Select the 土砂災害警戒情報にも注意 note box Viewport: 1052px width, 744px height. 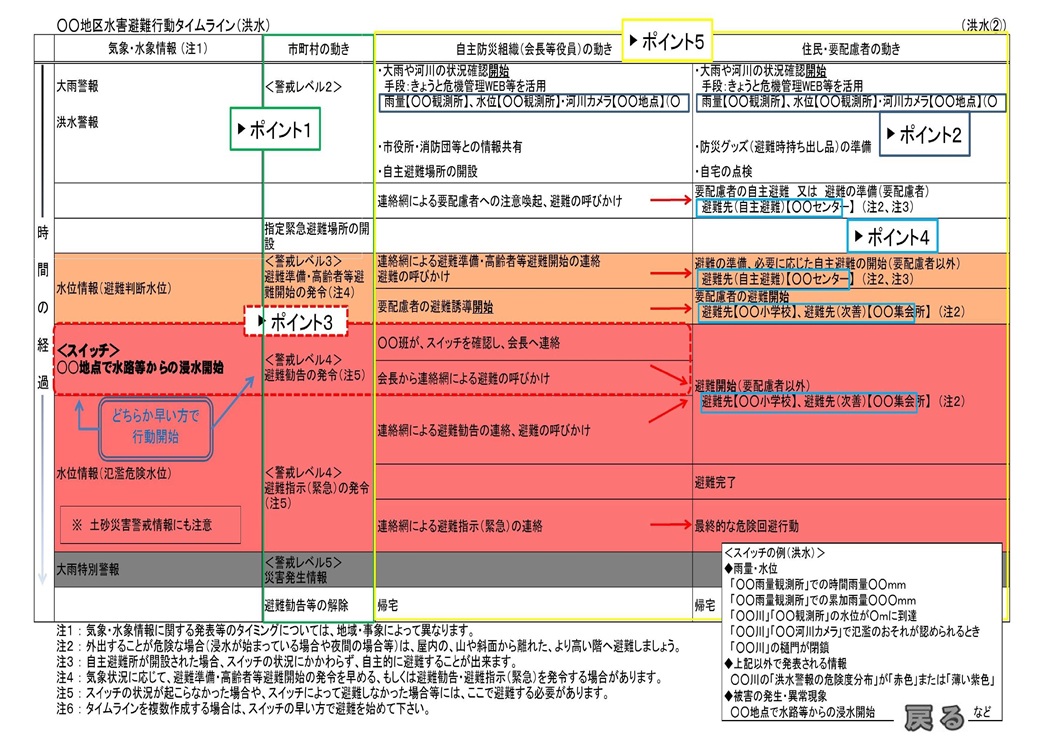pos(148,523)
